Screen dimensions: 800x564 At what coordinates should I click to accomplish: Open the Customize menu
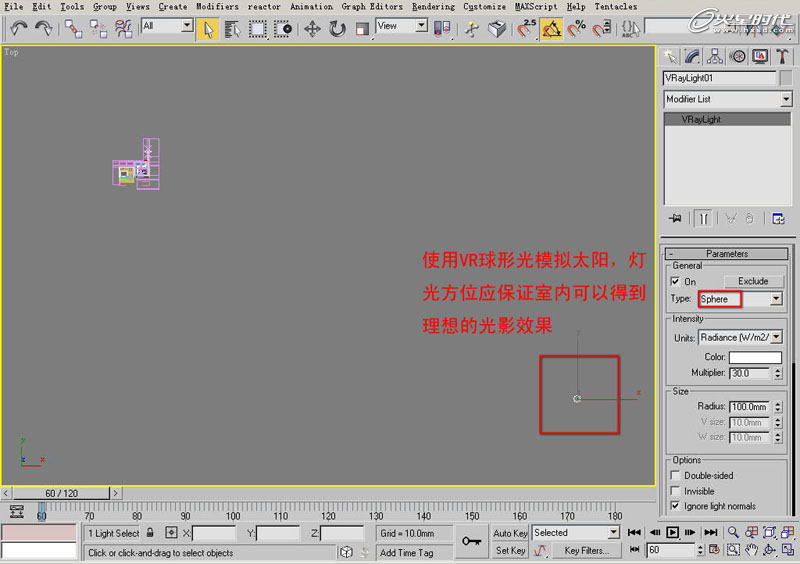[485, 7]
